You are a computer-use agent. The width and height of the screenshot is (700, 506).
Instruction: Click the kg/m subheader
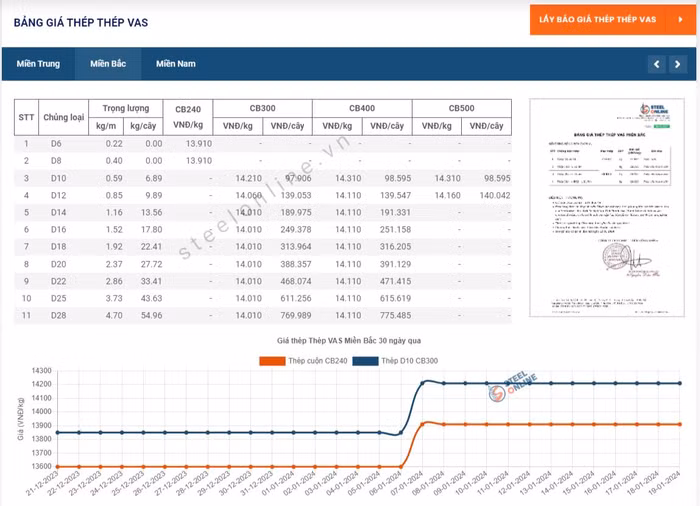(x=106, y=126)
